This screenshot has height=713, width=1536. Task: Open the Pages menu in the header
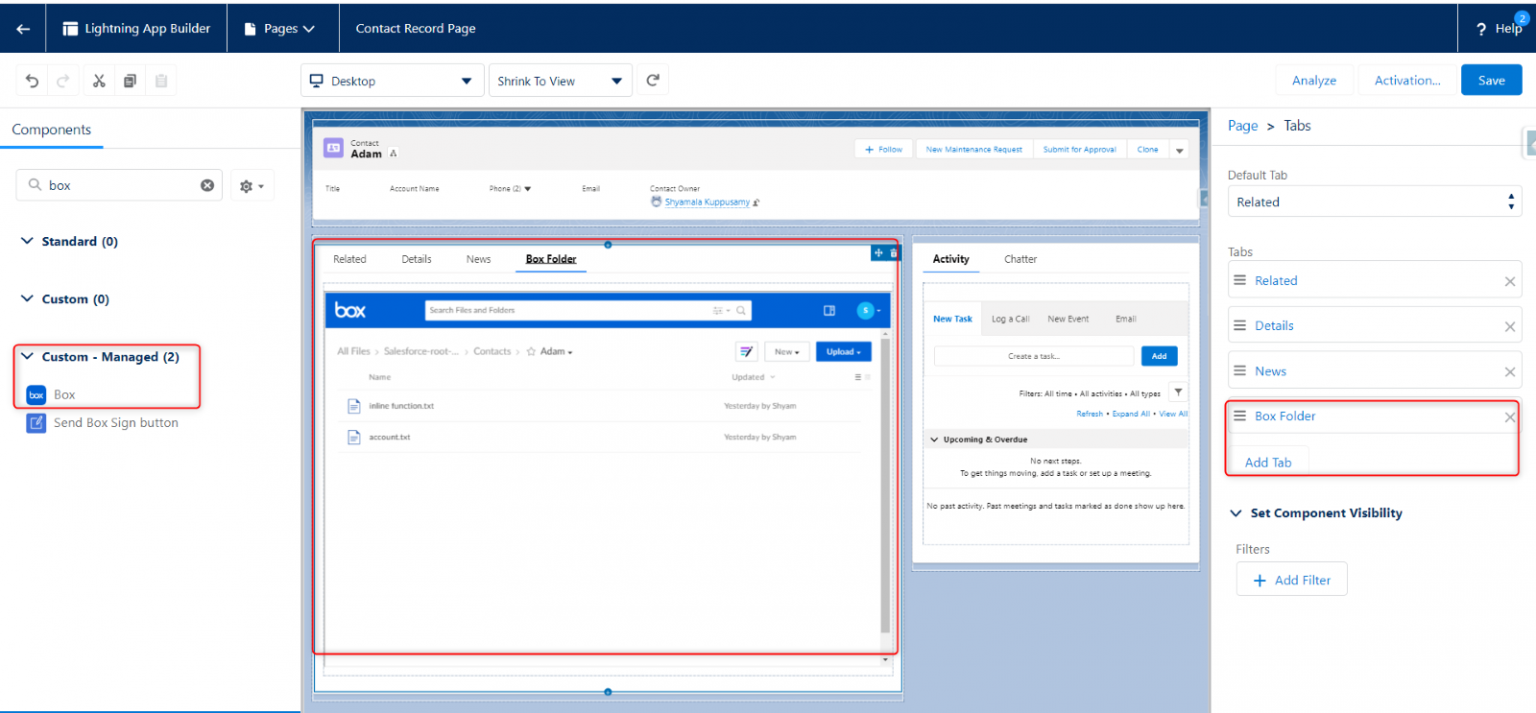coord(282,28)
